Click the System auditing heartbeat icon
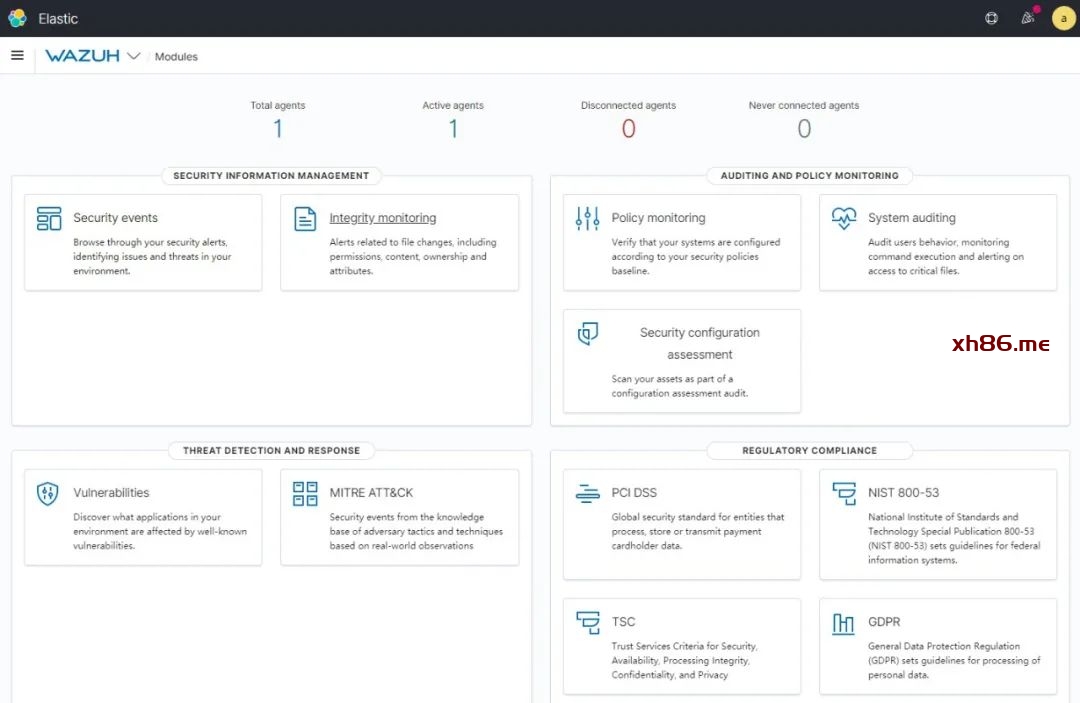1080x703 pixels. pos(844,218)
